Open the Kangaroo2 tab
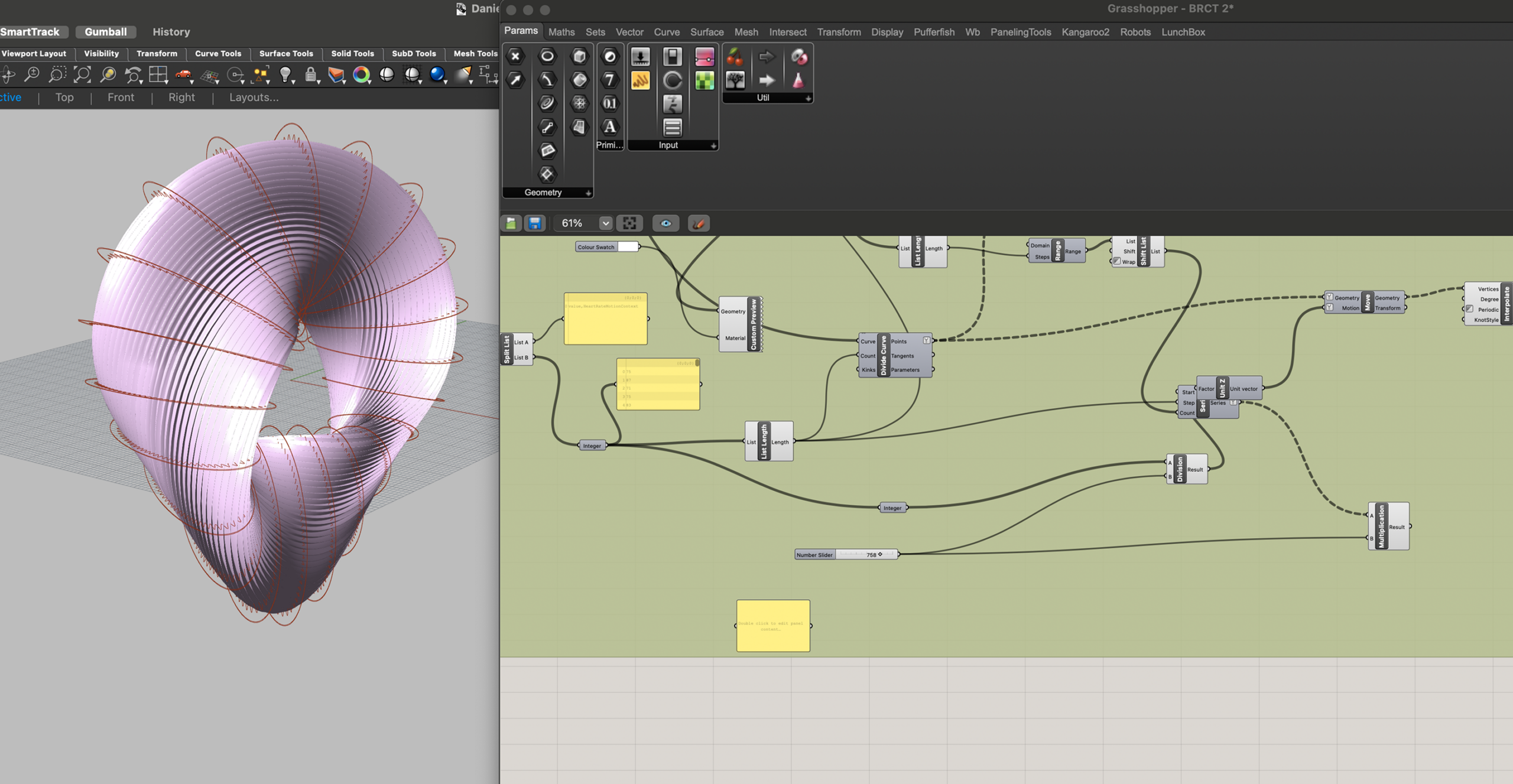The height and width of the screenshot is (784, 1513). pos(1085,32)
